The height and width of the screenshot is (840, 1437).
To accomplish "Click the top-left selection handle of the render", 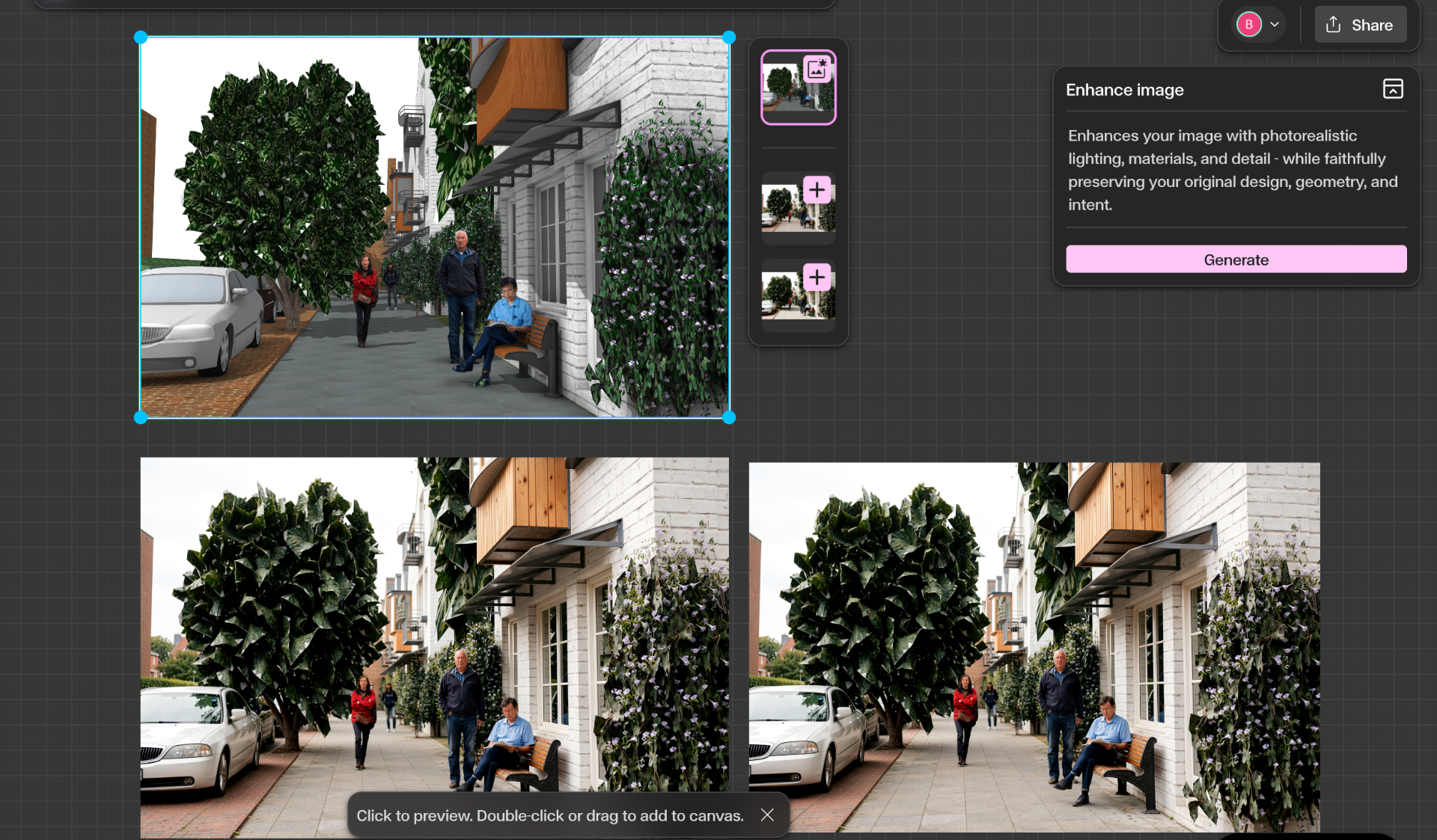I will tap(141, 37).
